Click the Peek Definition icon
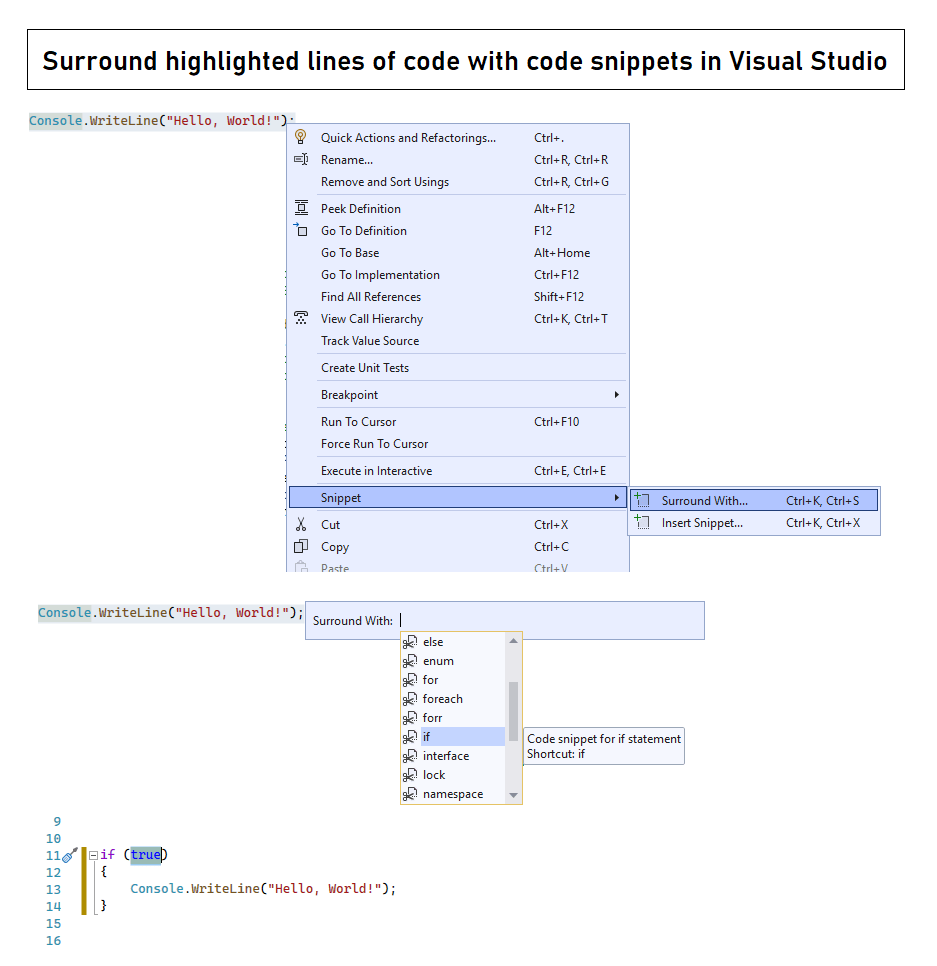 (x=301, y=208)
